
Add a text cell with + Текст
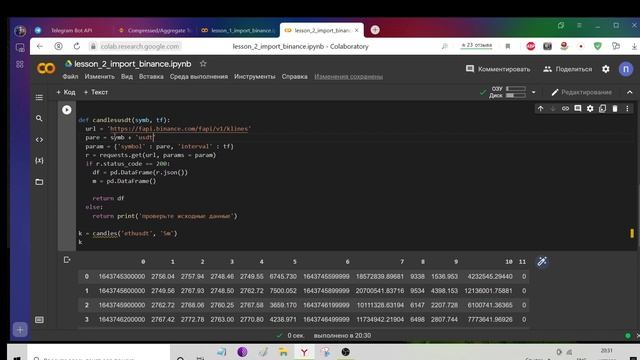tap(96, 92)
